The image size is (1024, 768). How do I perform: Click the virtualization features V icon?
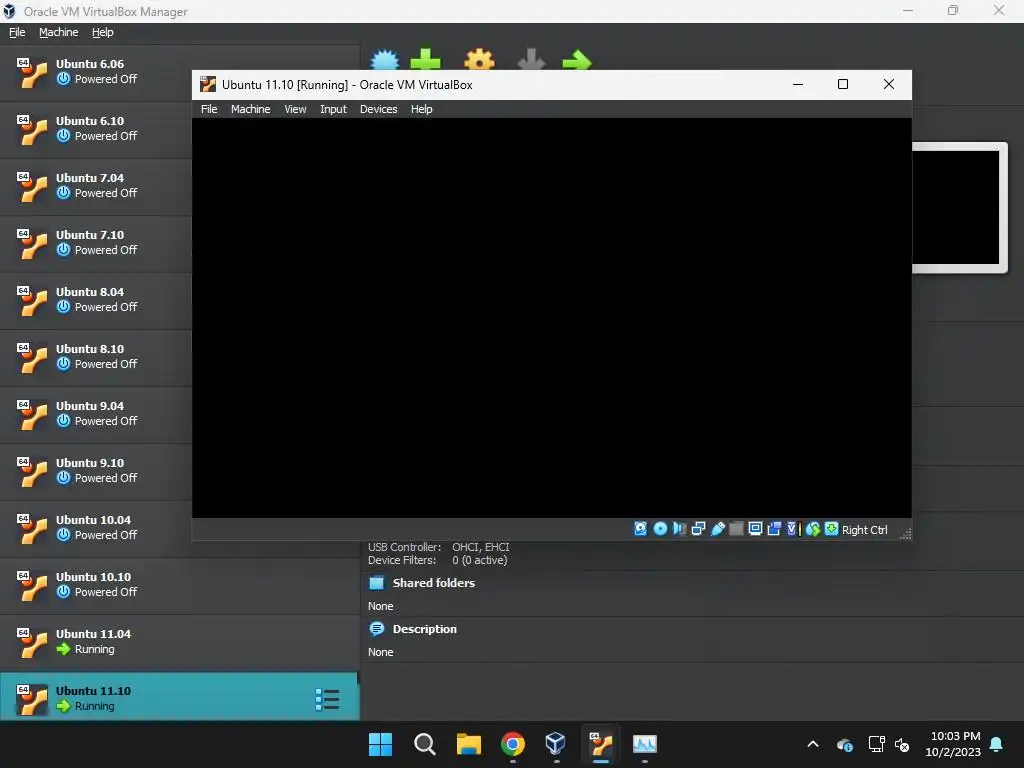pyautogui.click(x=793, y=529)
